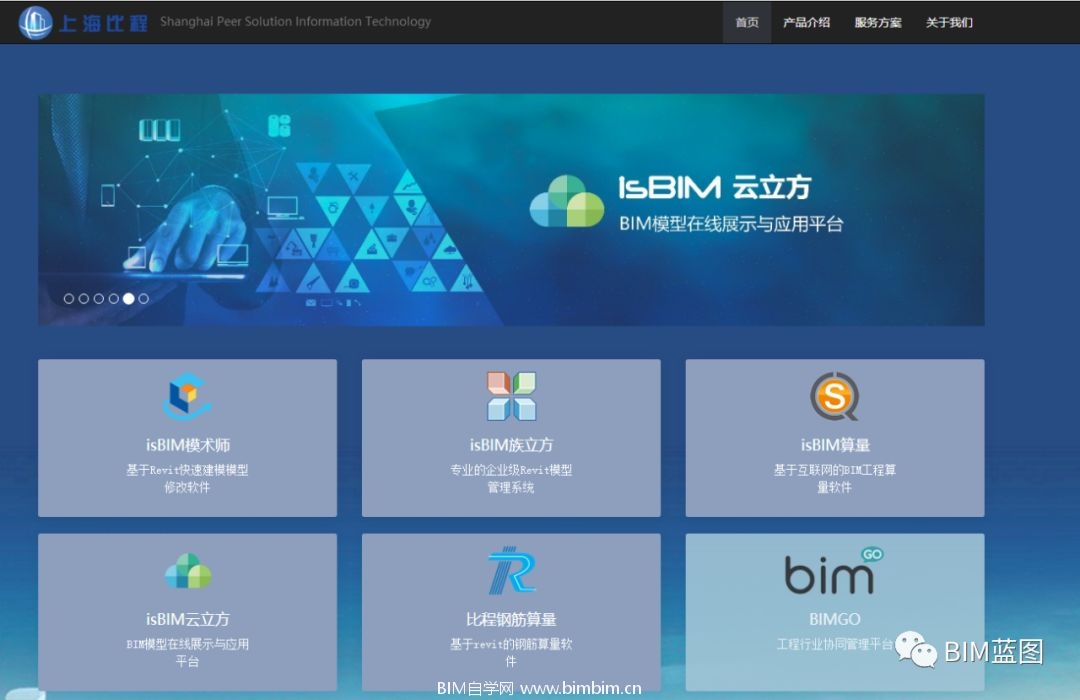The height and width of the screenshot is (700, 1080).
Task: Open the isBIM云立方 card title link
Action: 187,619
